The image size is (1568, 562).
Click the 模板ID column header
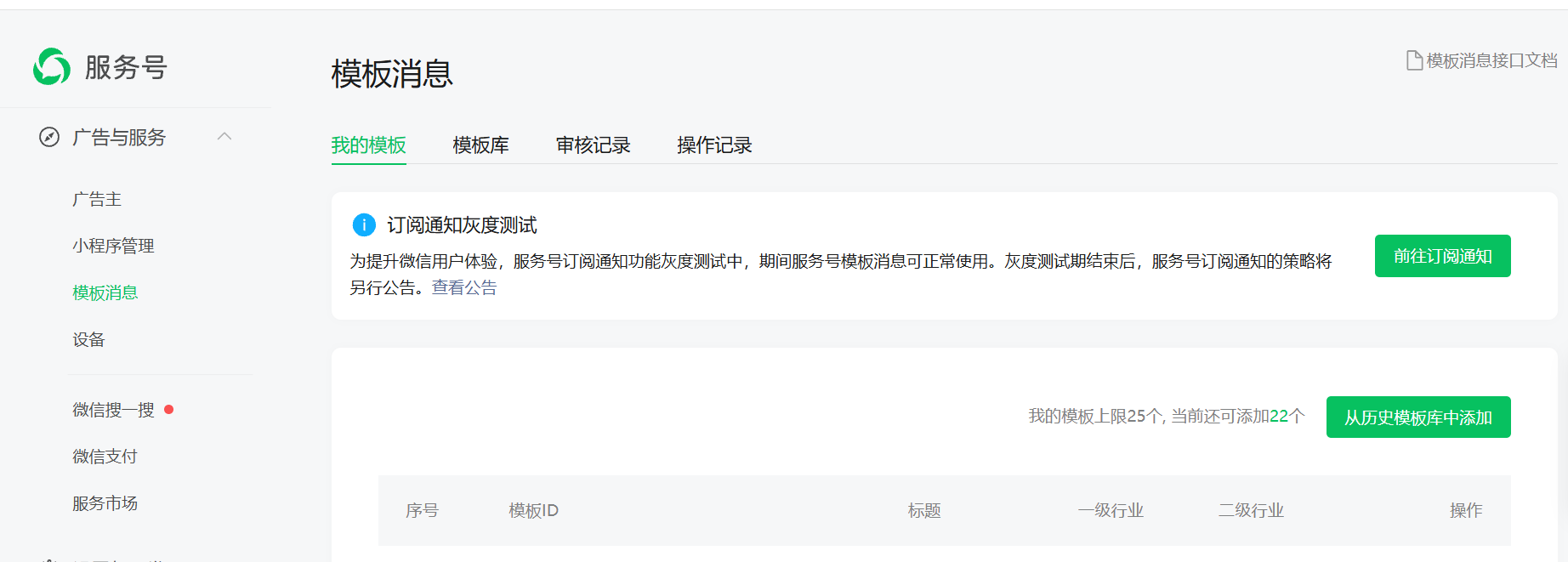tap(534, 510)
